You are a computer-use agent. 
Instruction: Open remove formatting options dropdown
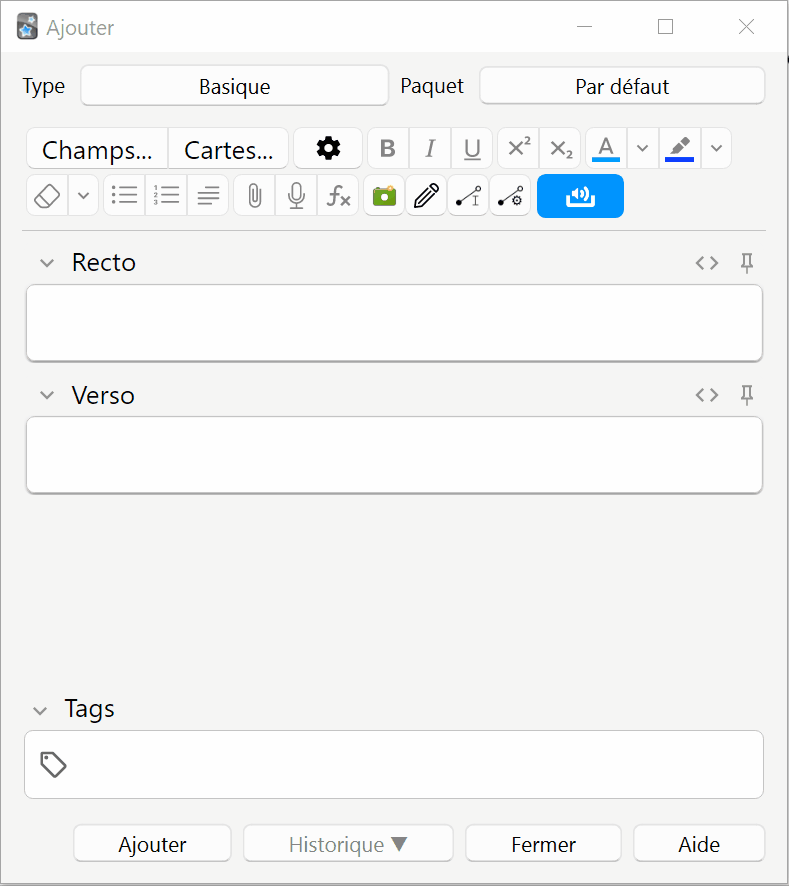pyautogui.click(x=84, y=196)
